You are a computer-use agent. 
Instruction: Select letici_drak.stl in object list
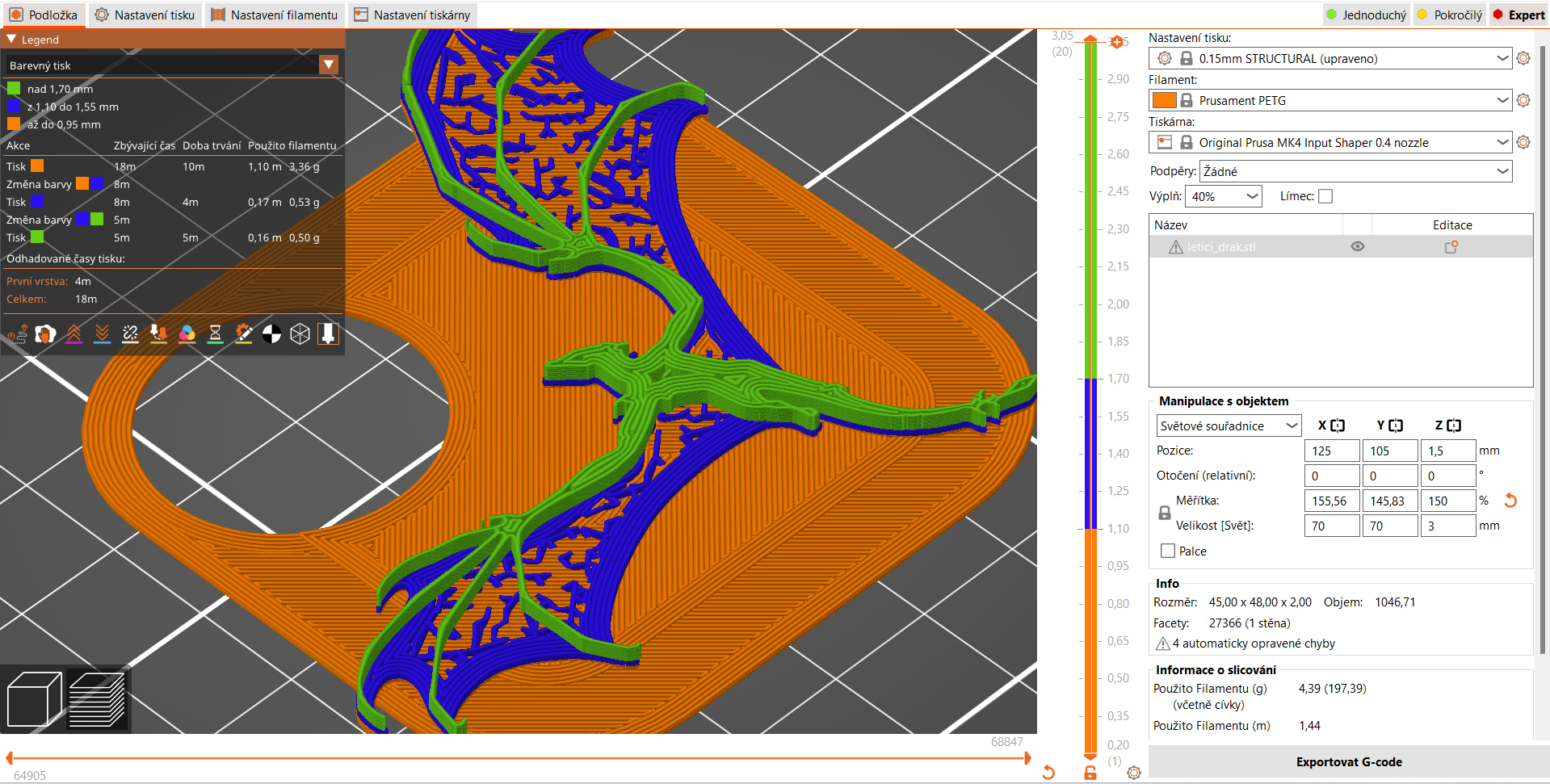(x=1341, y=247)
